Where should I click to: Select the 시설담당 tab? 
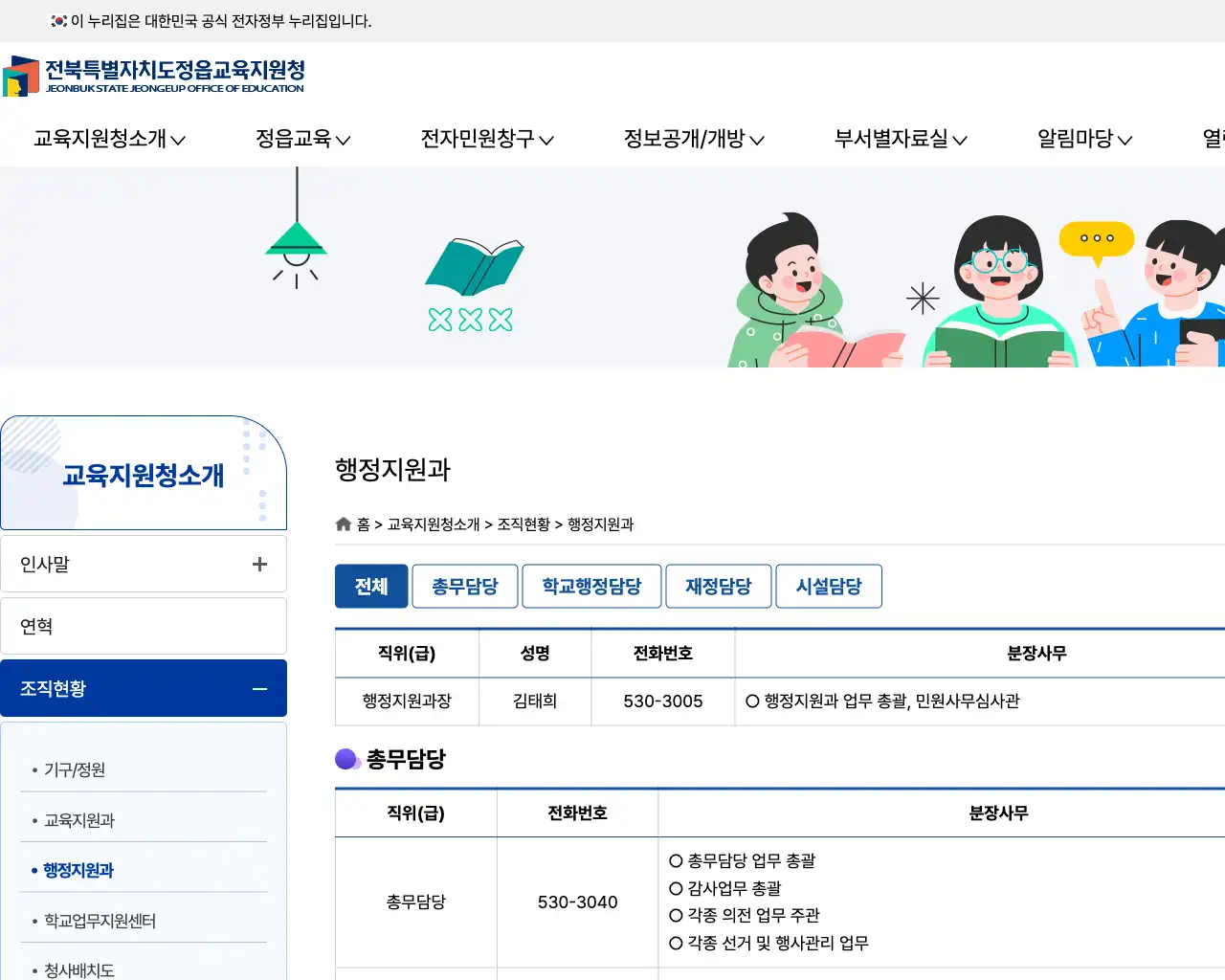click(829, 586)
